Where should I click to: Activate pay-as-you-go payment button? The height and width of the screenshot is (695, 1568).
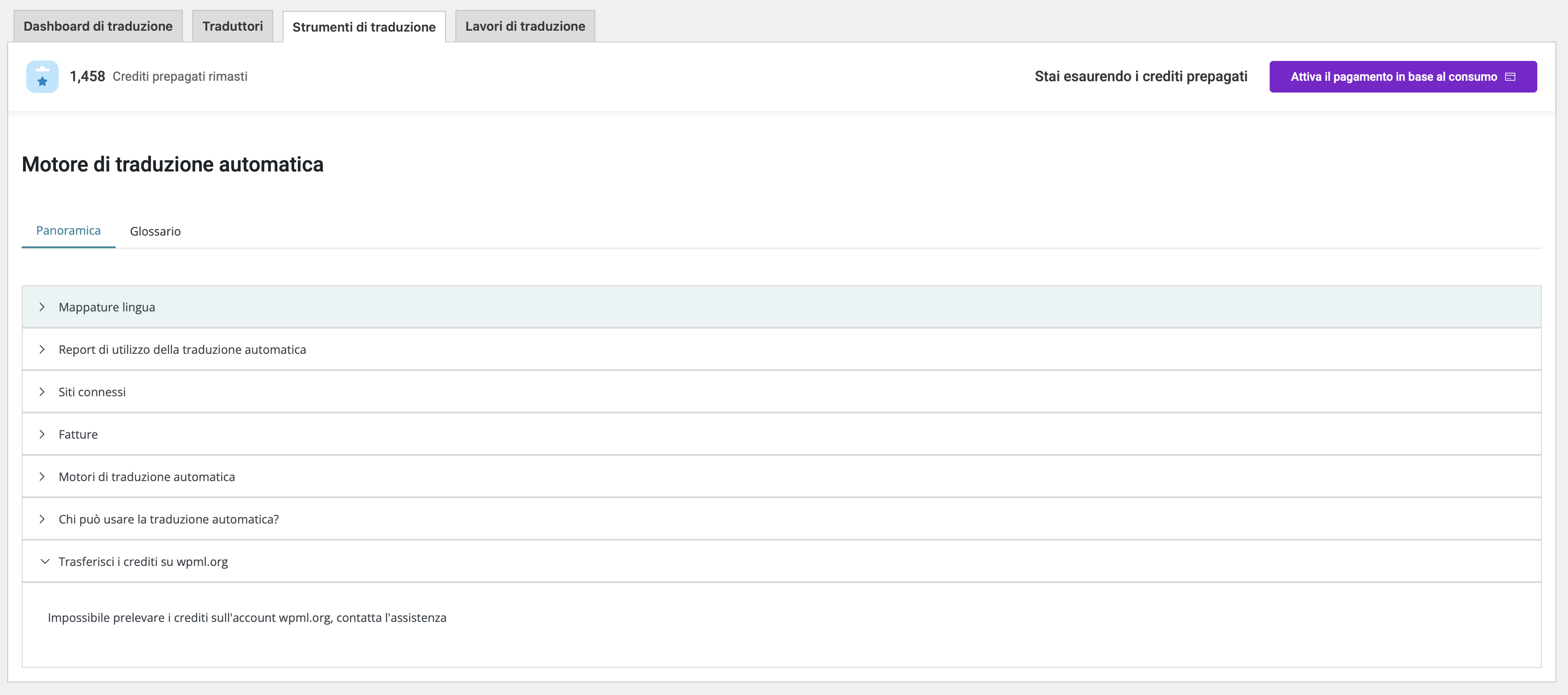[1393, 77]
